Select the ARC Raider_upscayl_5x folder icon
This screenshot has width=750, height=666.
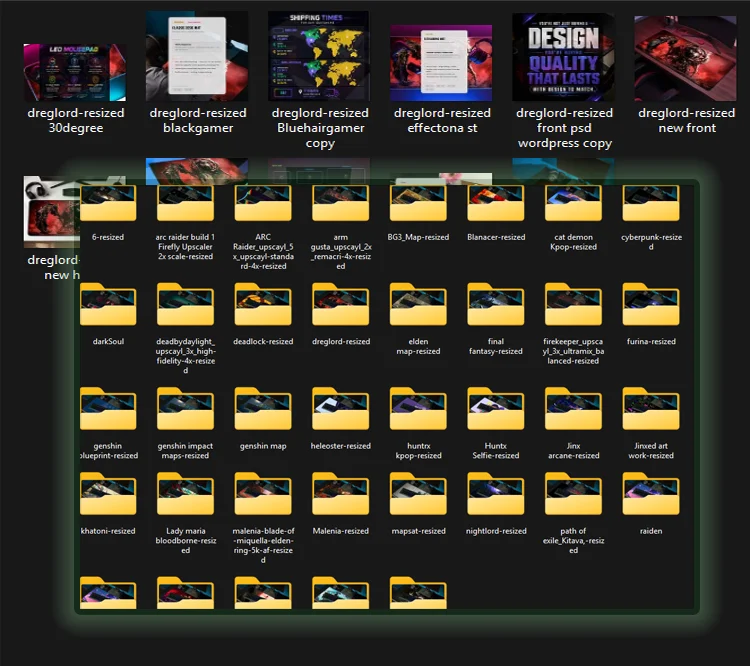pos(263,203)
